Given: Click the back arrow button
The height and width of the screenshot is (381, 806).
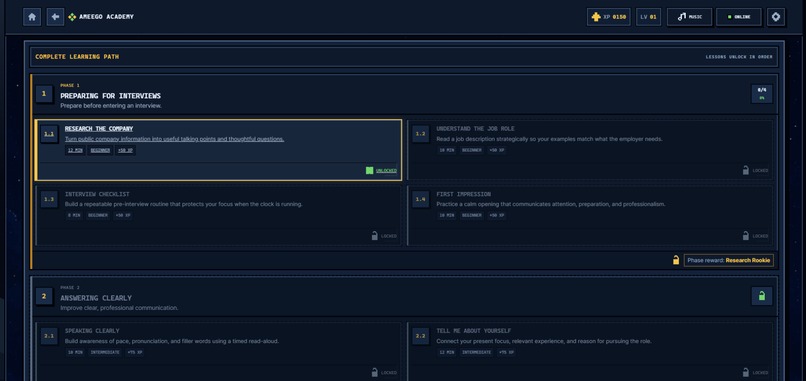Looking at the screenshot, I should click(x=55, y=16).
